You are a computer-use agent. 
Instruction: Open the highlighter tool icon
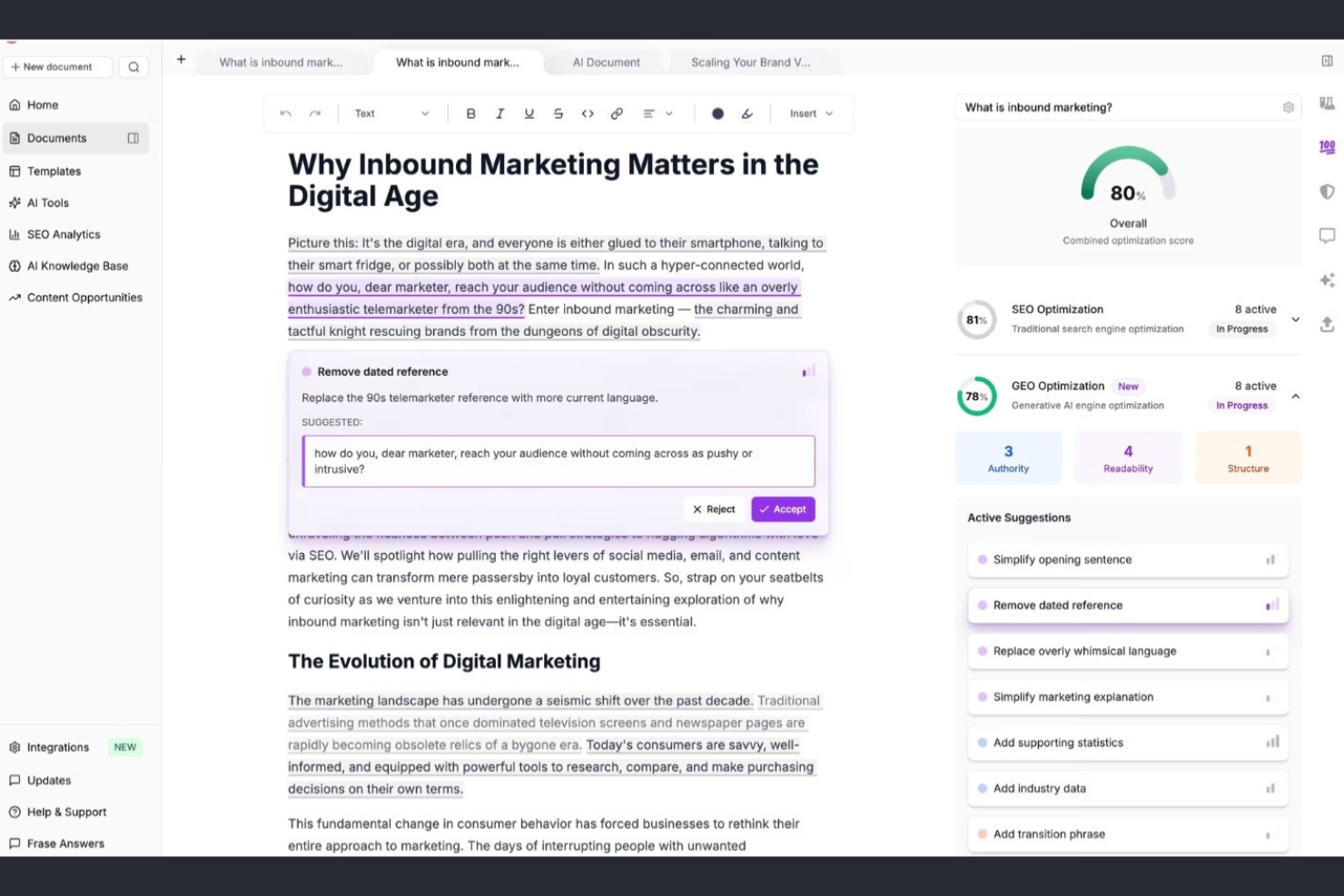(746, 113)
